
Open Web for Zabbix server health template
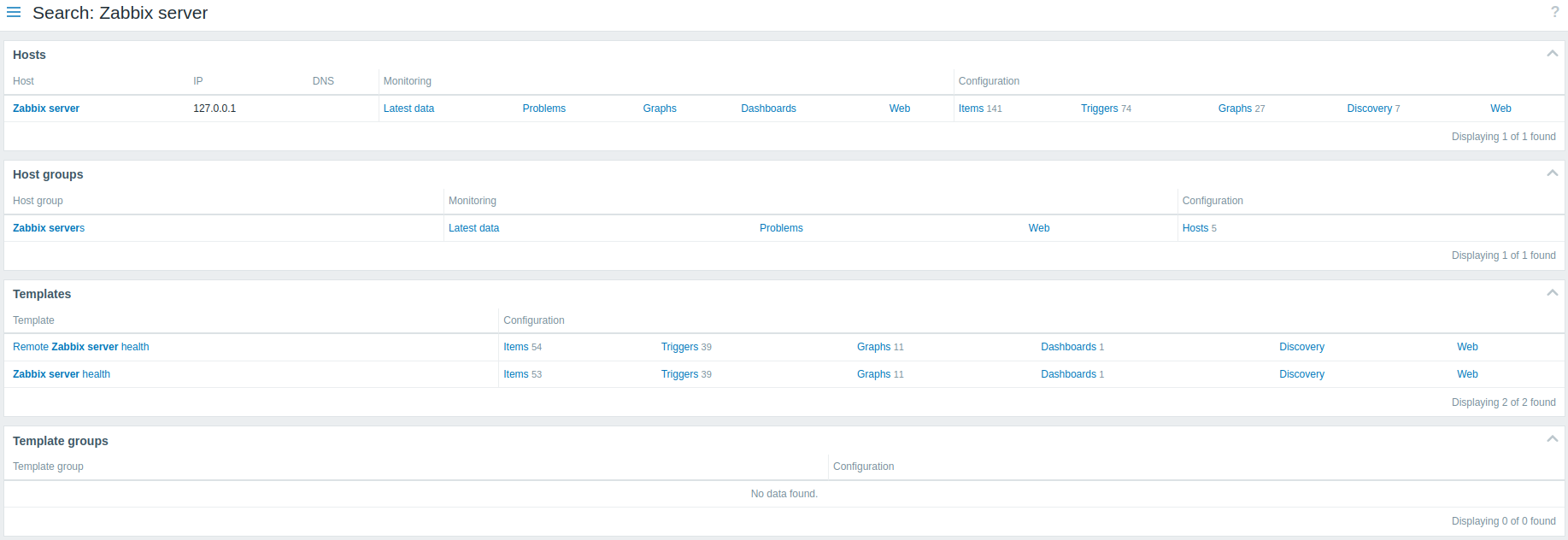(1467, 374)
